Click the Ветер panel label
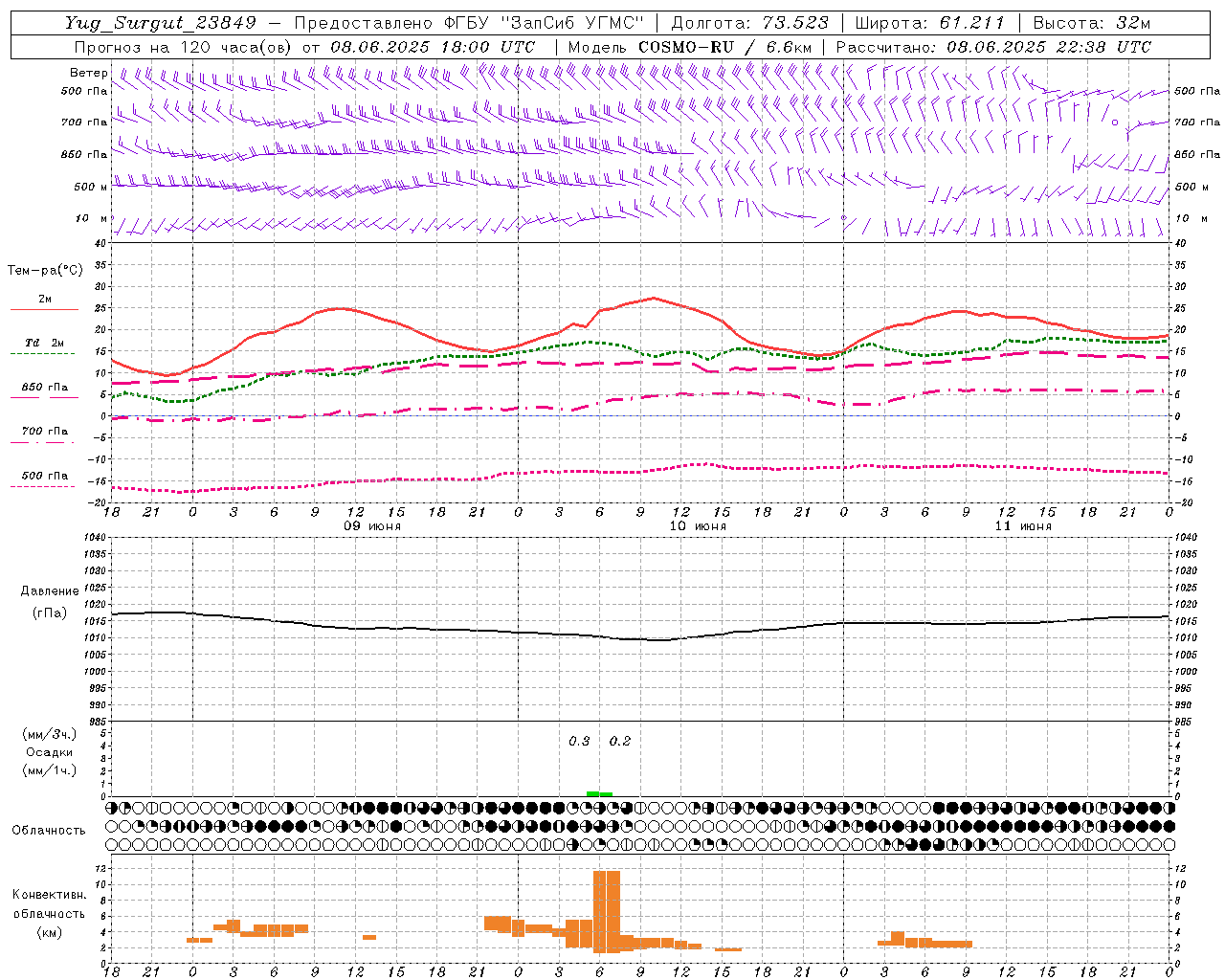 [x=88, y=73]
